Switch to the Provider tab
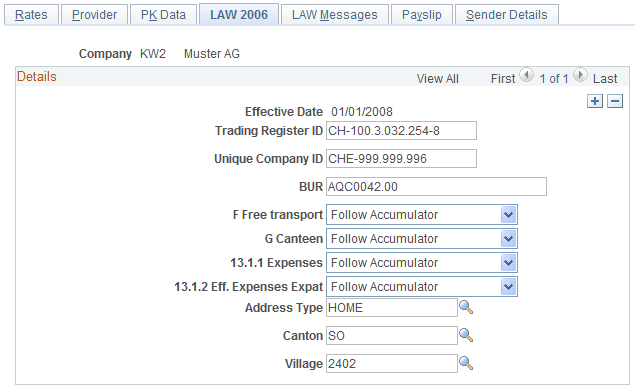Image resolution: width=635 pixels, height=389 pixels. (x=94, y=15)
